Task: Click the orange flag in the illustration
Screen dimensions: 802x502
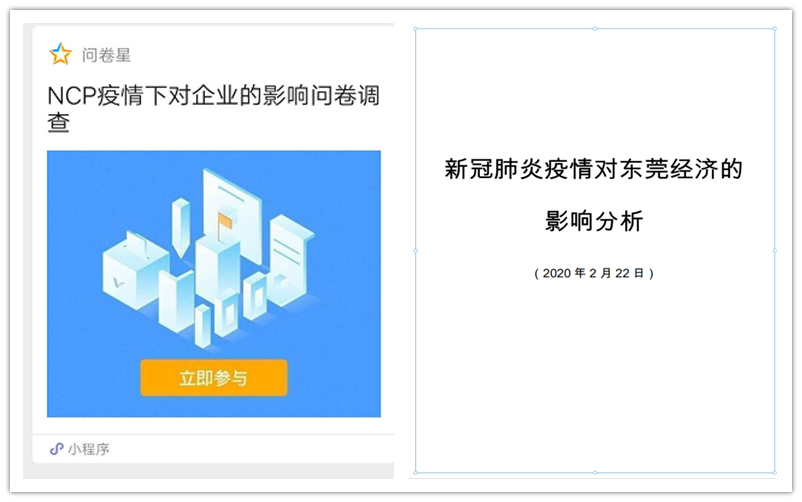Action: [224, 221]
